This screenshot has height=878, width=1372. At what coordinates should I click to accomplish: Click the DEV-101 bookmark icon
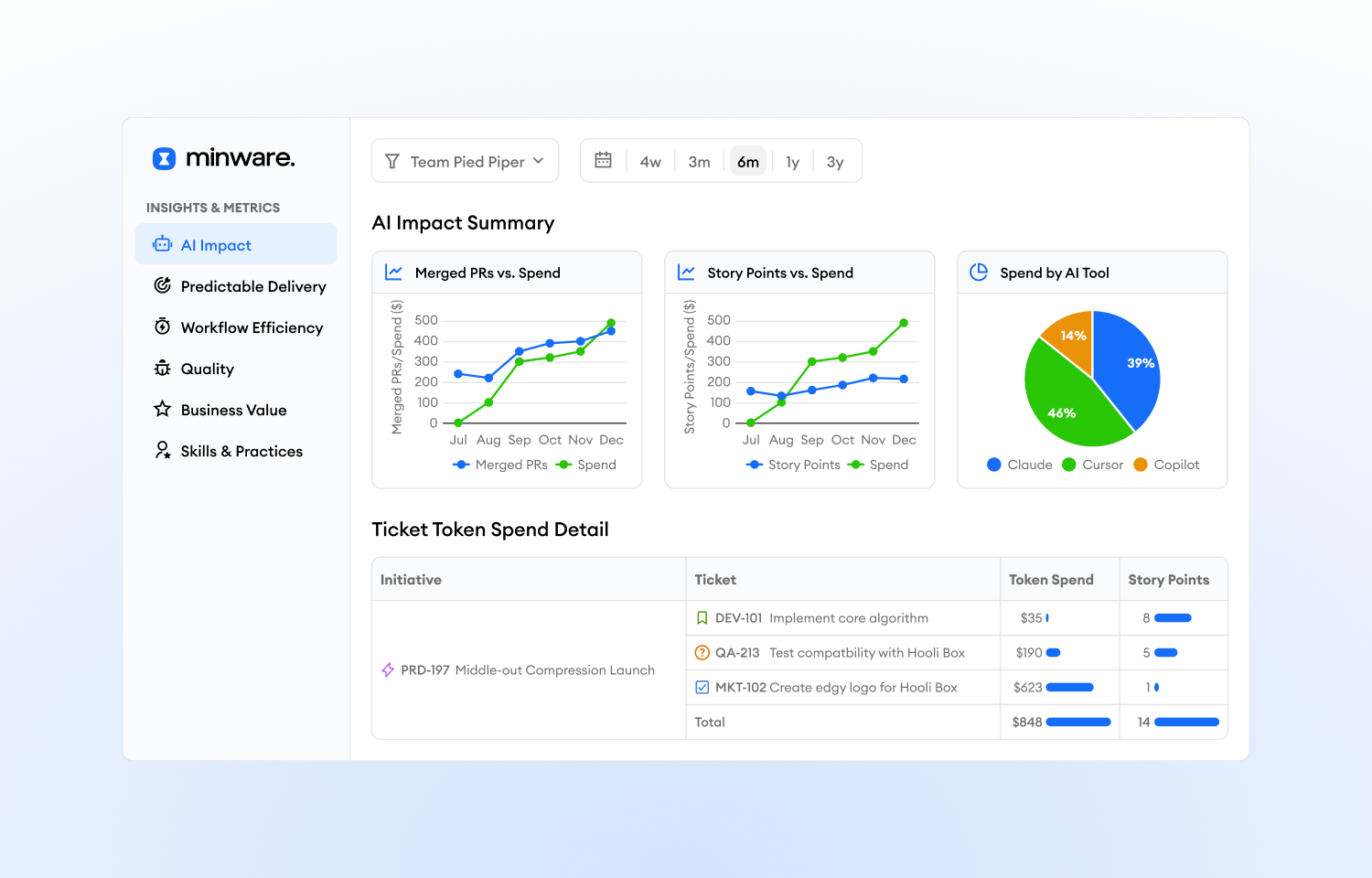tap(702, 618)
